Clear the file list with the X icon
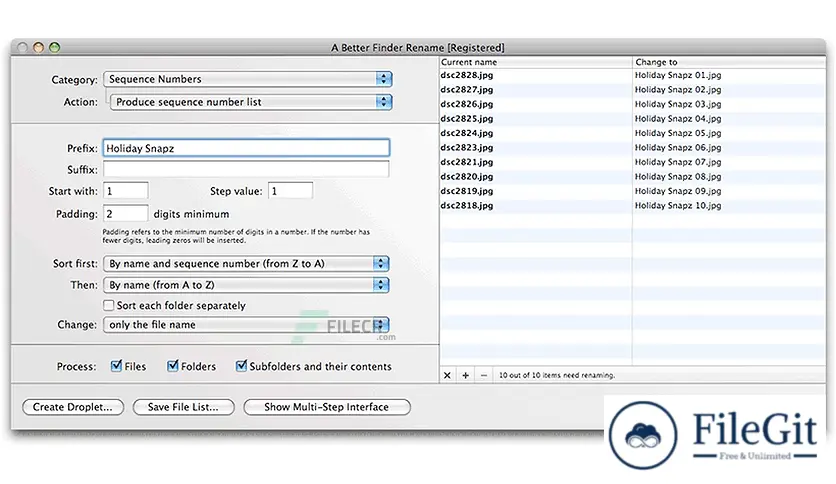This screenshot has width=836, height=484. [x=447, y=375]
